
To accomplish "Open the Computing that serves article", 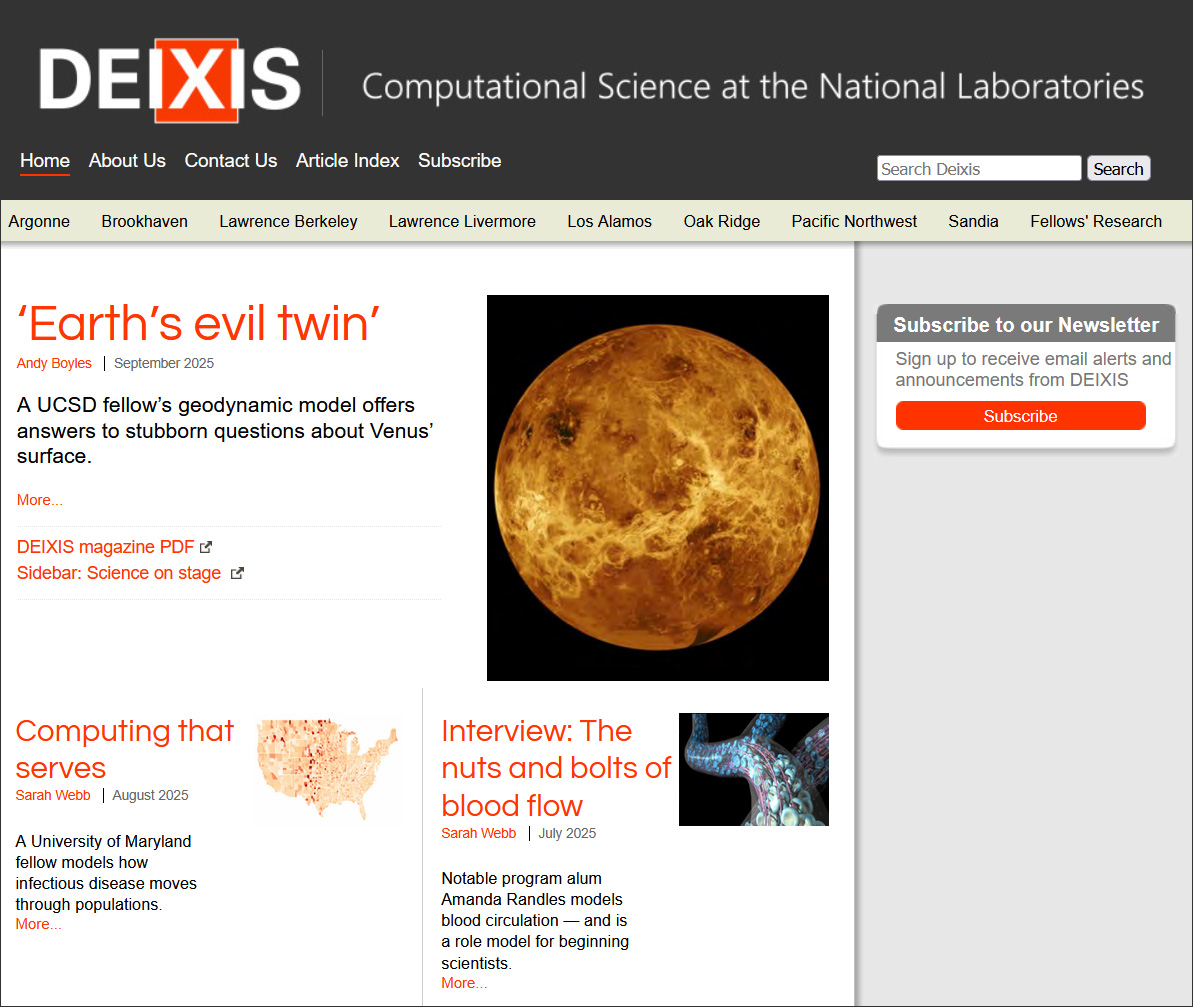I will pos(125,749).
